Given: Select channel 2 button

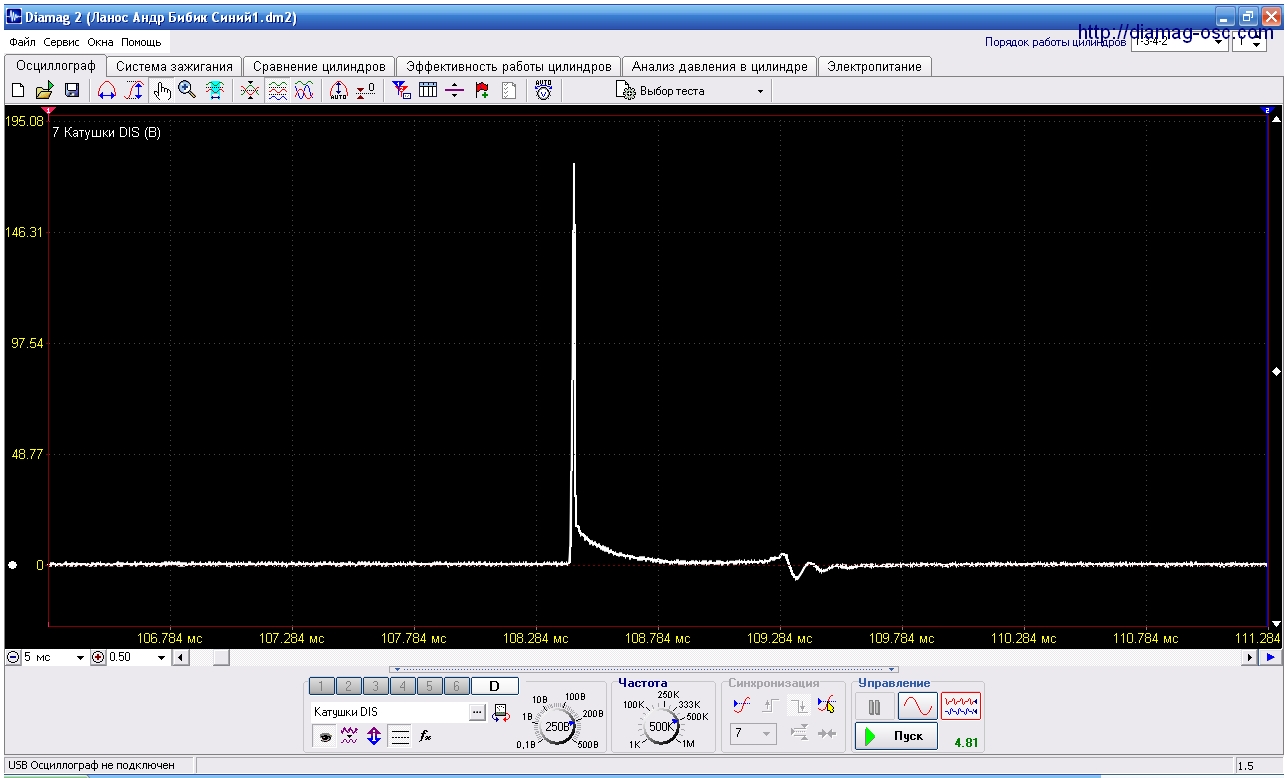Looking at the screenshot, I should (348, 686).
